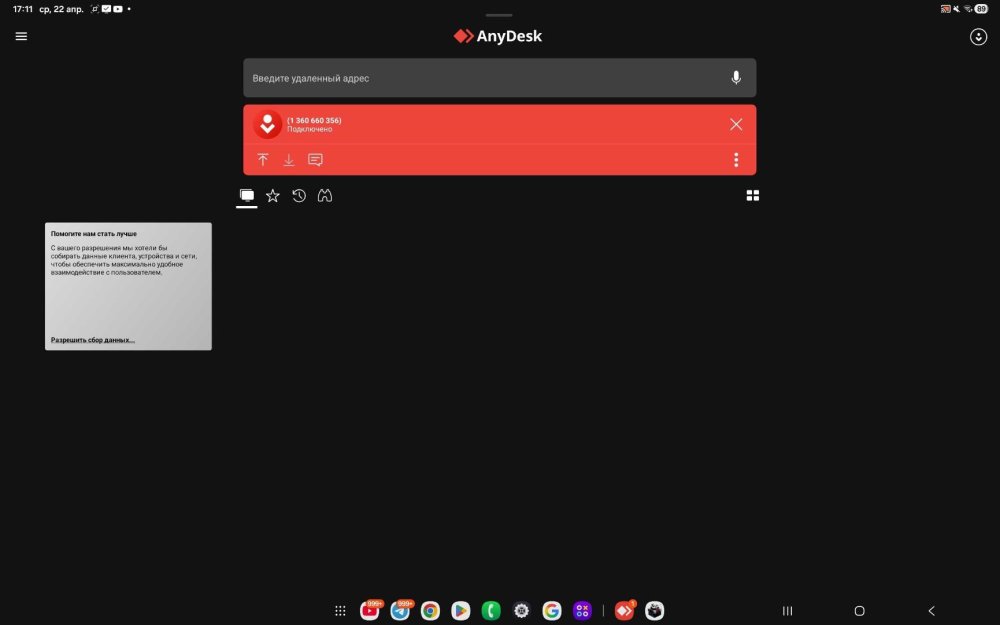Screen dimensions: 1000x625
Task: Open Google Play Store from the dock
Action: pos(460,611)
